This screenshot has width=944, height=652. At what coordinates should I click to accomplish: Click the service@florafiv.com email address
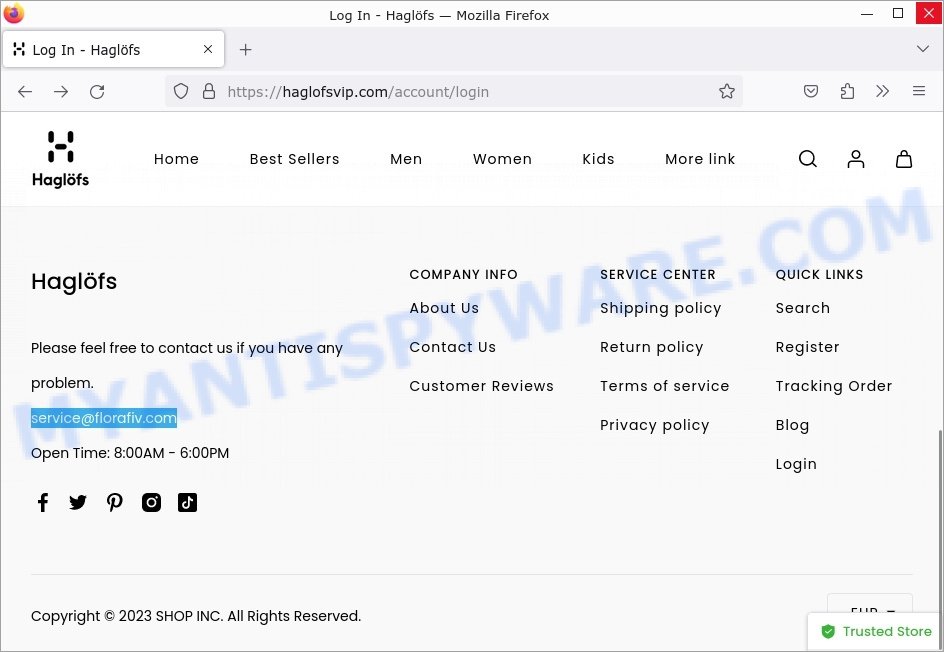coord(104,418)
